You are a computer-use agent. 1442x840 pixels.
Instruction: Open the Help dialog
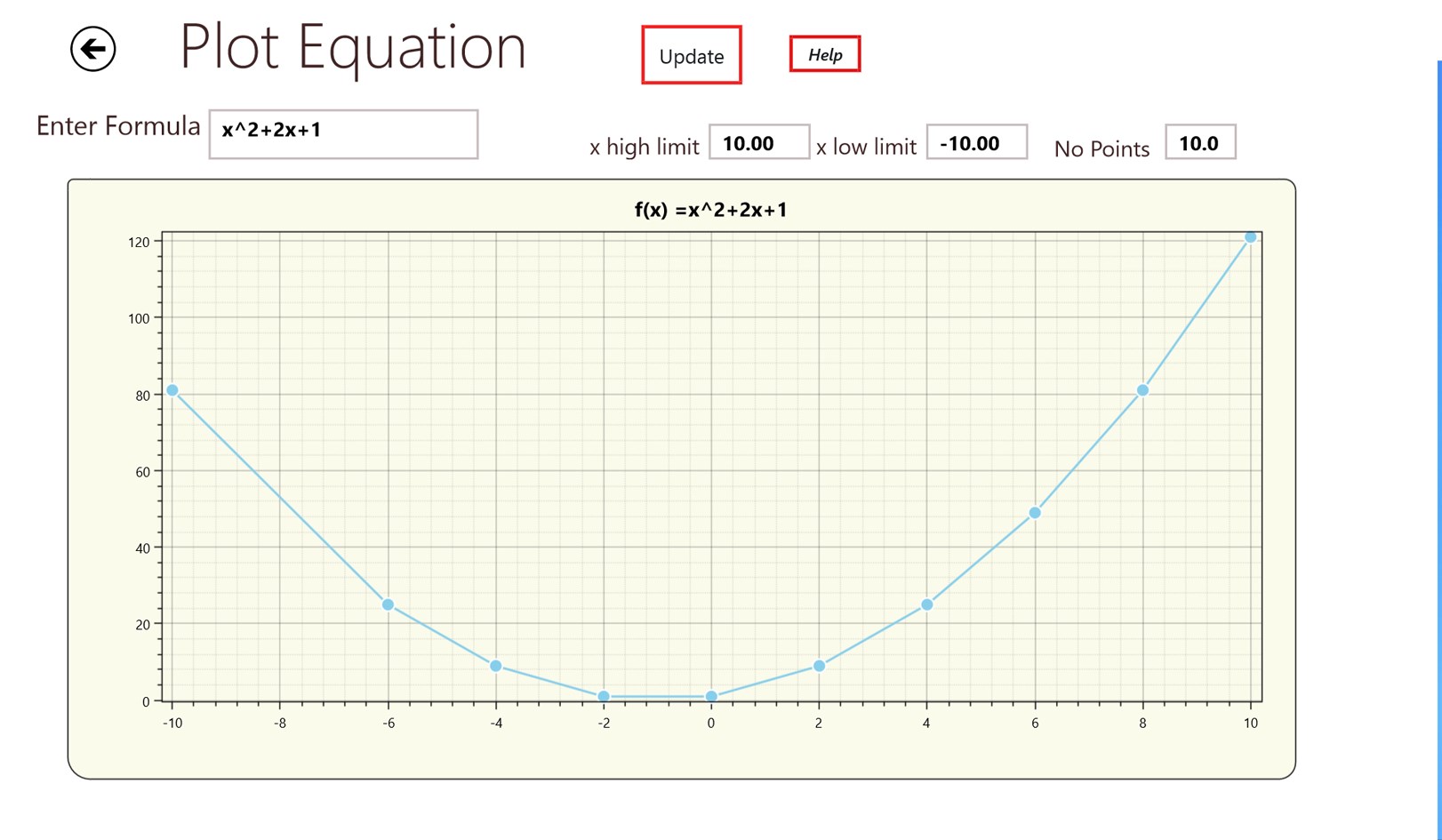coord(823,53)
